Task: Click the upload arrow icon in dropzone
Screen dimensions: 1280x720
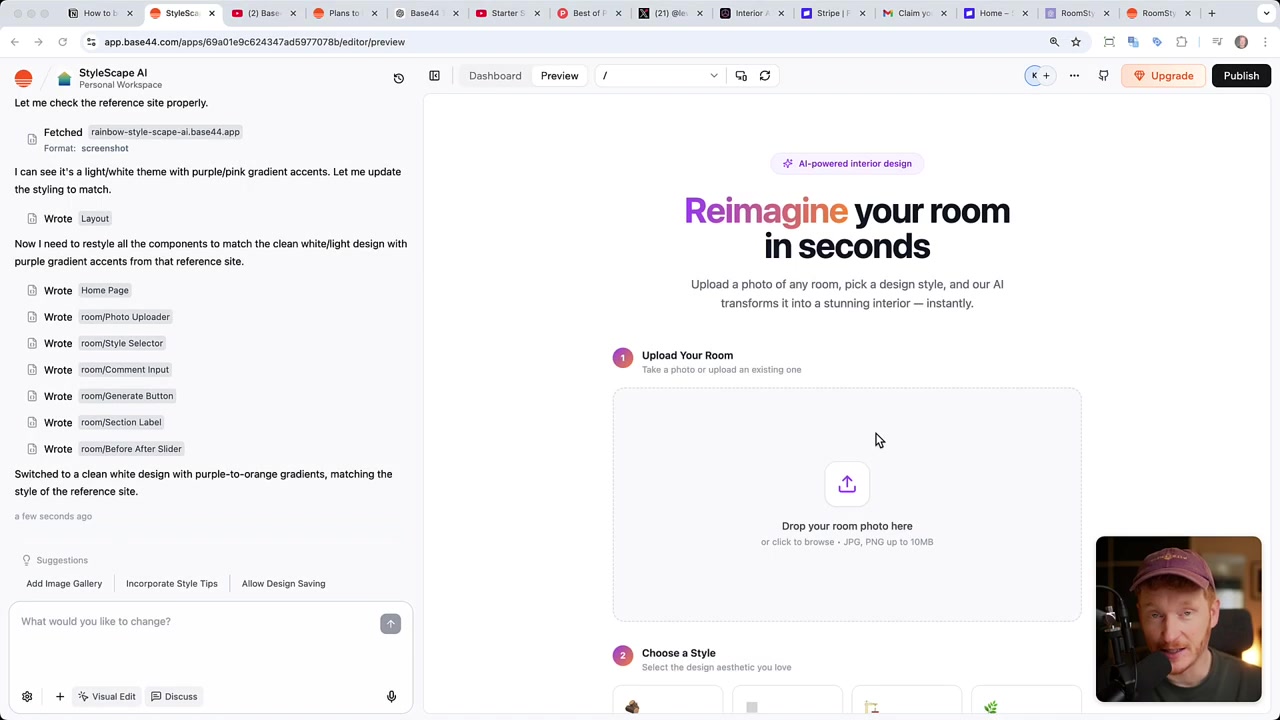Action: (x=847, y=484)
